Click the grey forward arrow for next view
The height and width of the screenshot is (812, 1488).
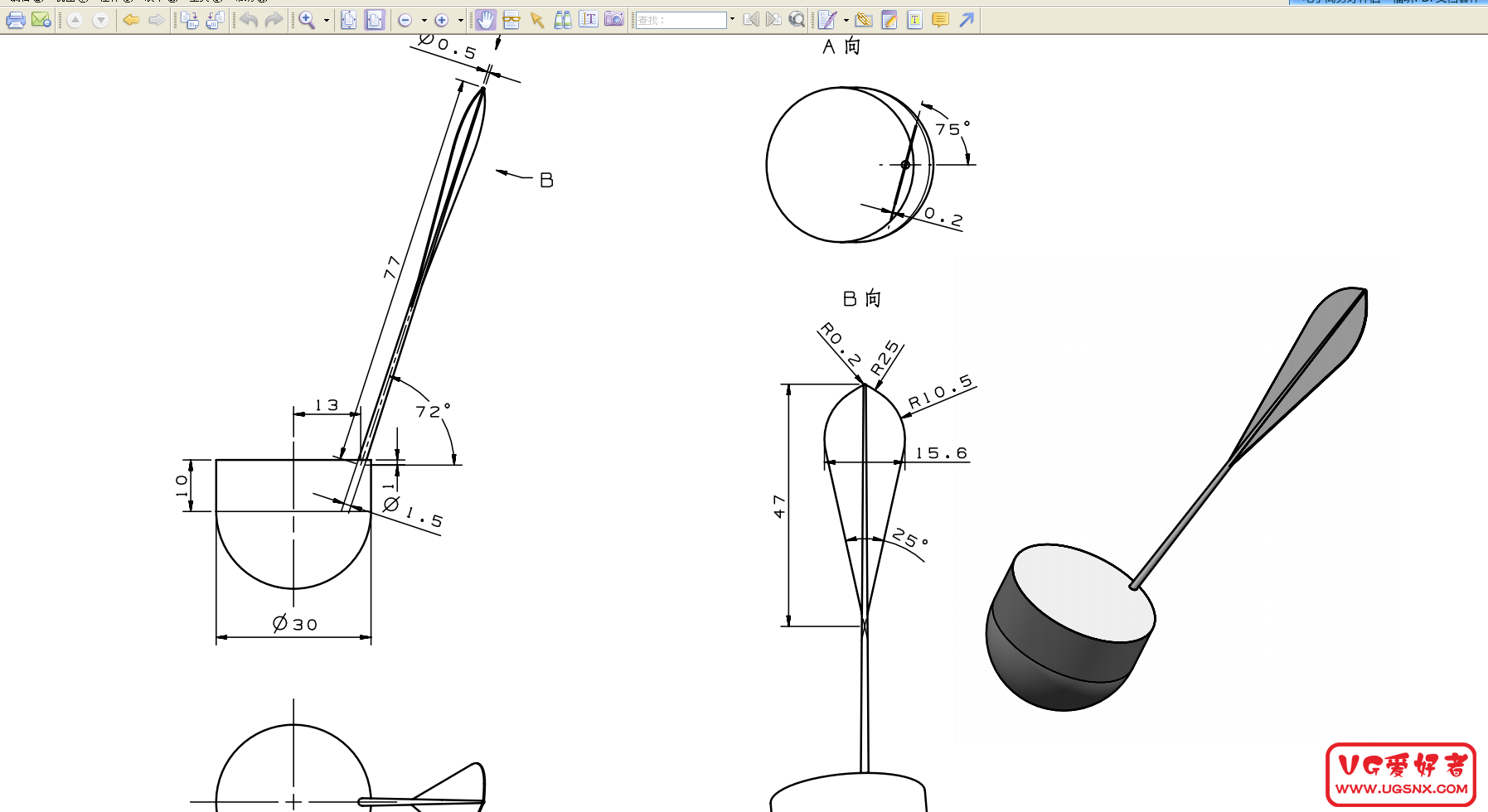(x=156, y=20)
